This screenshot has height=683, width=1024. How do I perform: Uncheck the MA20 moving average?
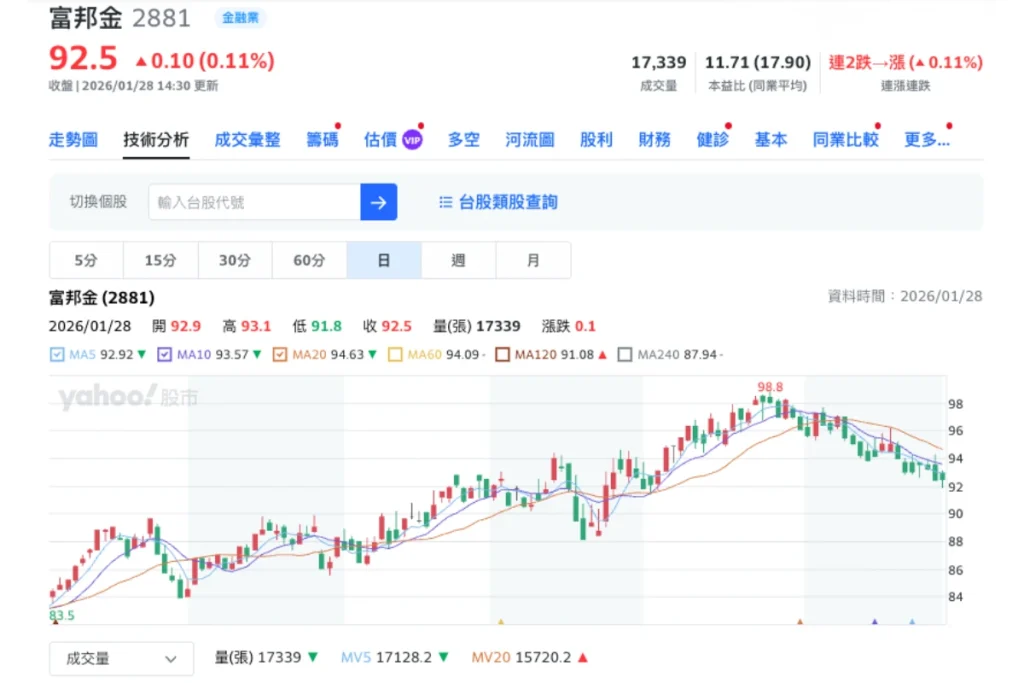[x=280, y=355]
